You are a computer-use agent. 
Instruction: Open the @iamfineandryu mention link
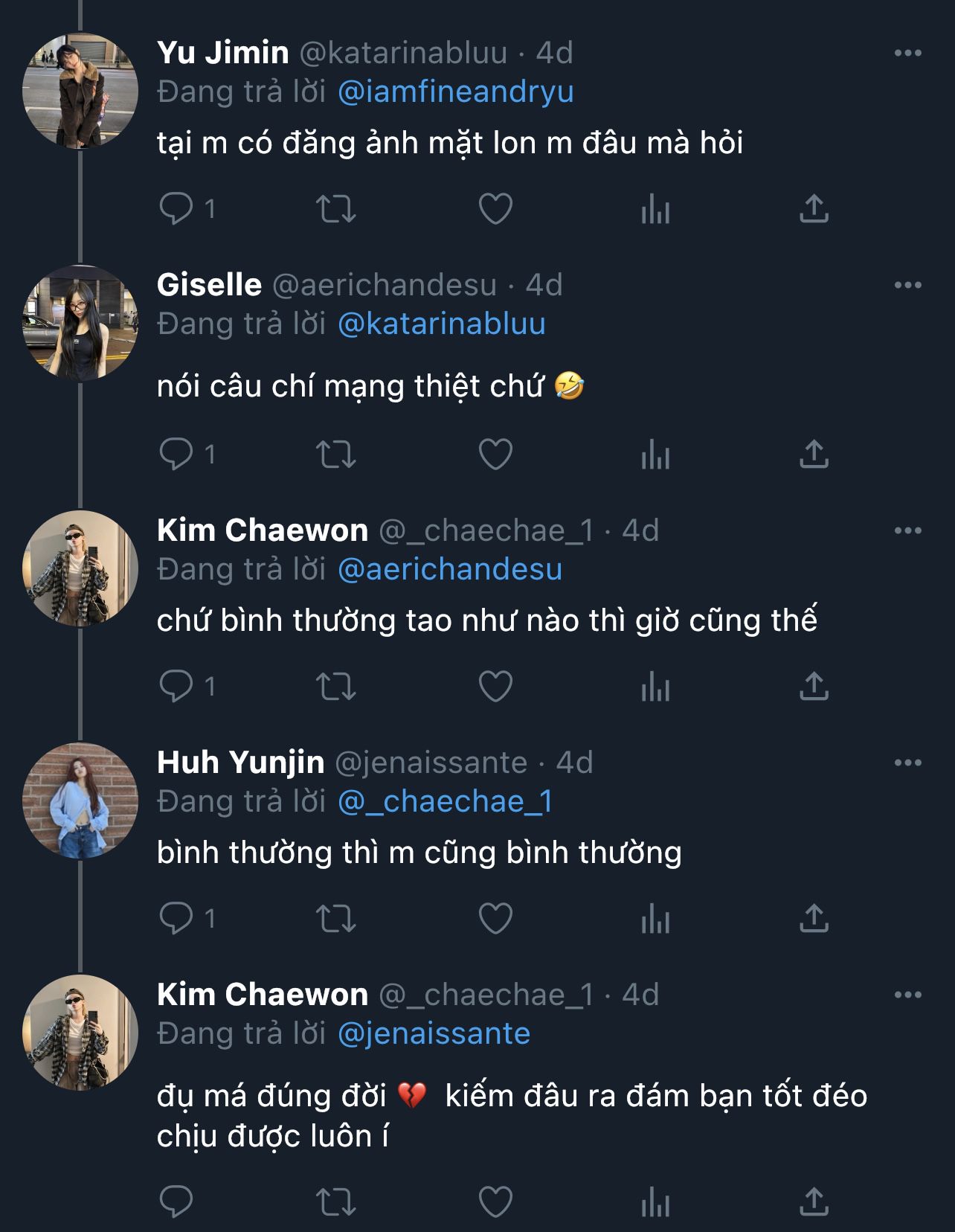[455, 92]
